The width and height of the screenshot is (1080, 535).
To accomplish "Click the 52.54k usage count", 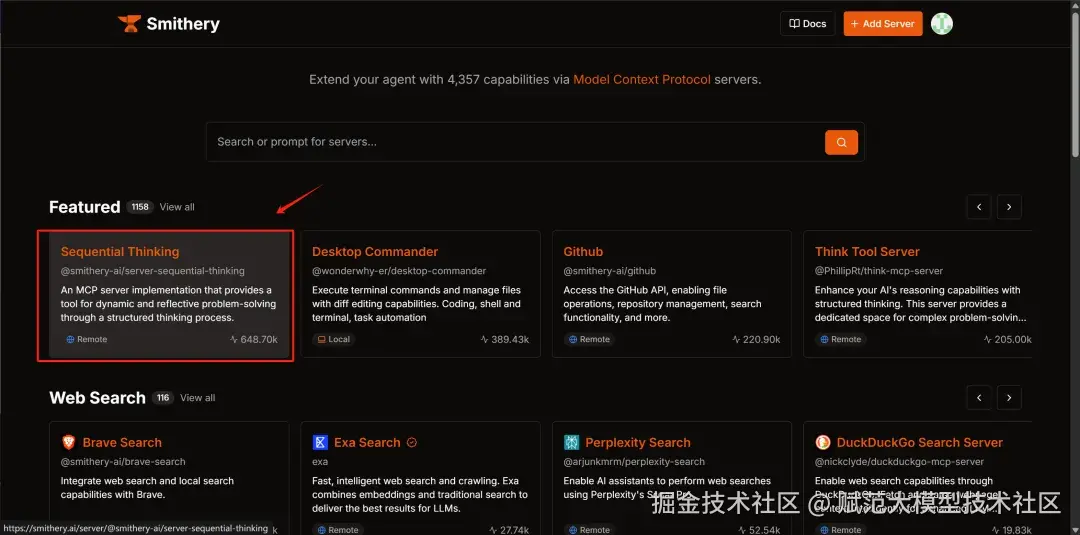I will pos(760,530).
